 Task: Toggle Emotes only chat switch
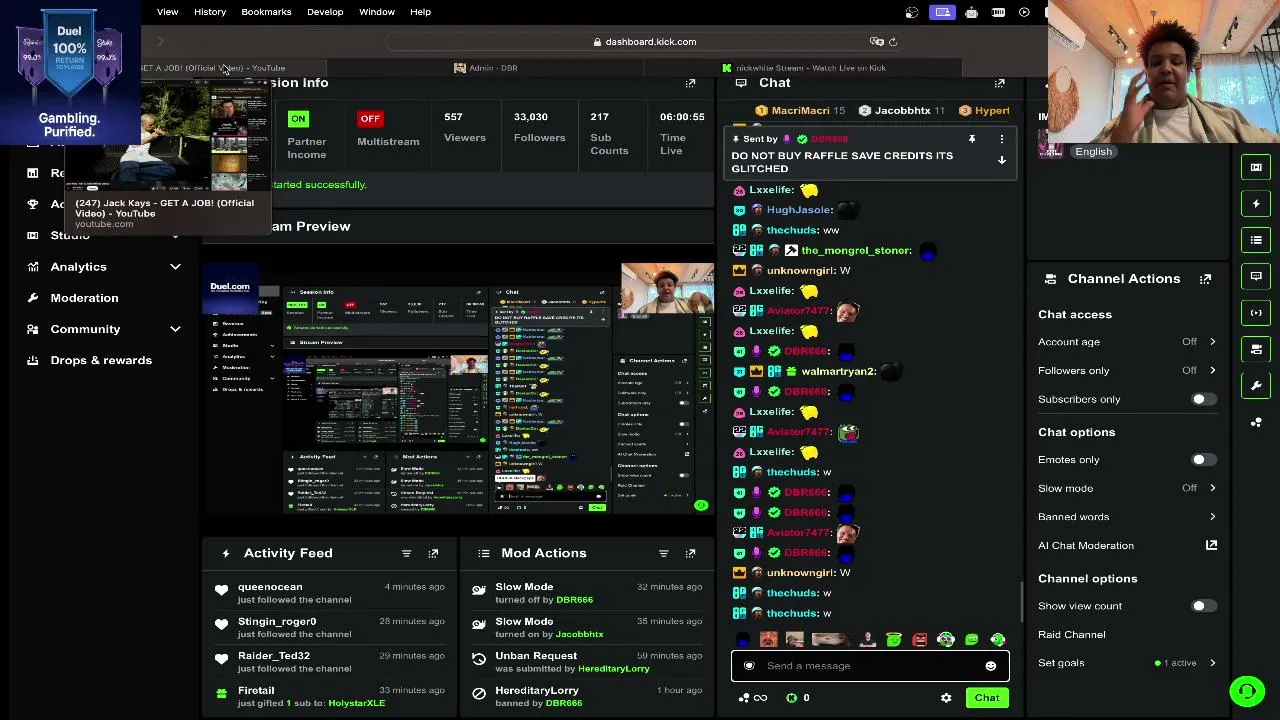pos(1203,460)
